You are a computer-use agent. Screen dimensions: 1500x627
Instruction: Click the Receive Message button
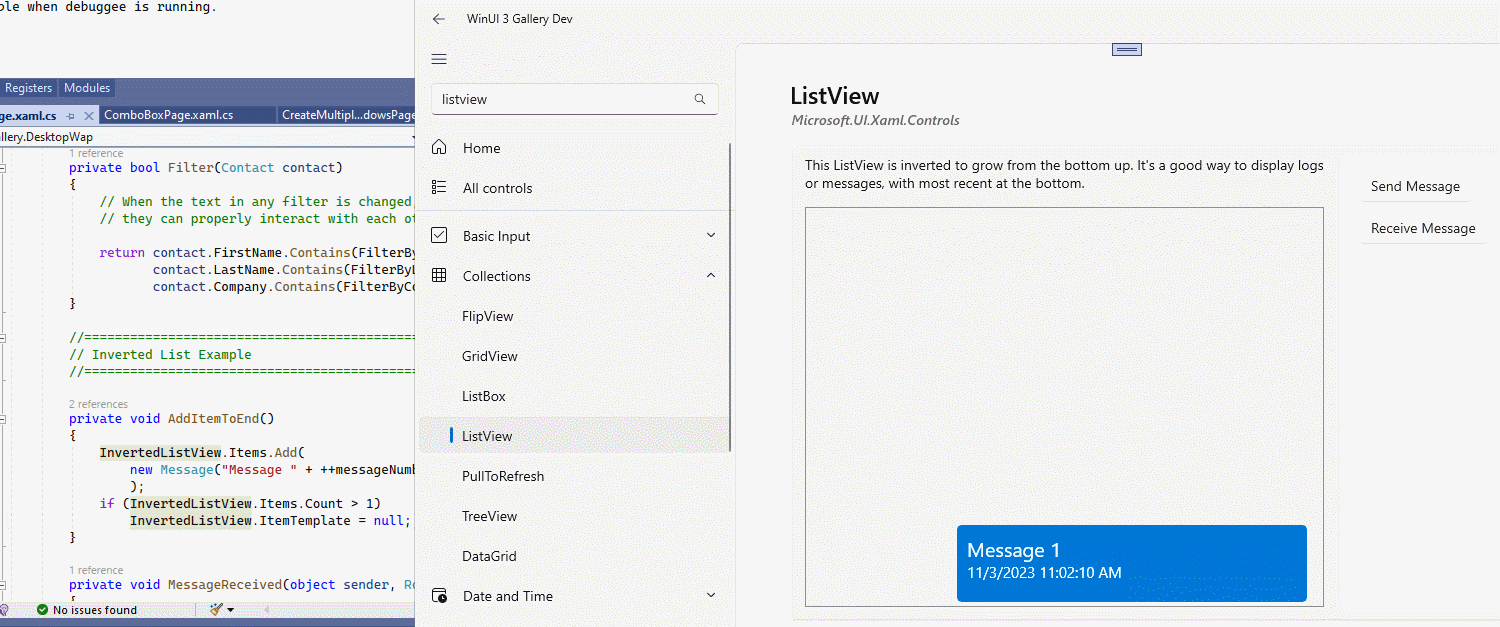(x=1423, y=229)
